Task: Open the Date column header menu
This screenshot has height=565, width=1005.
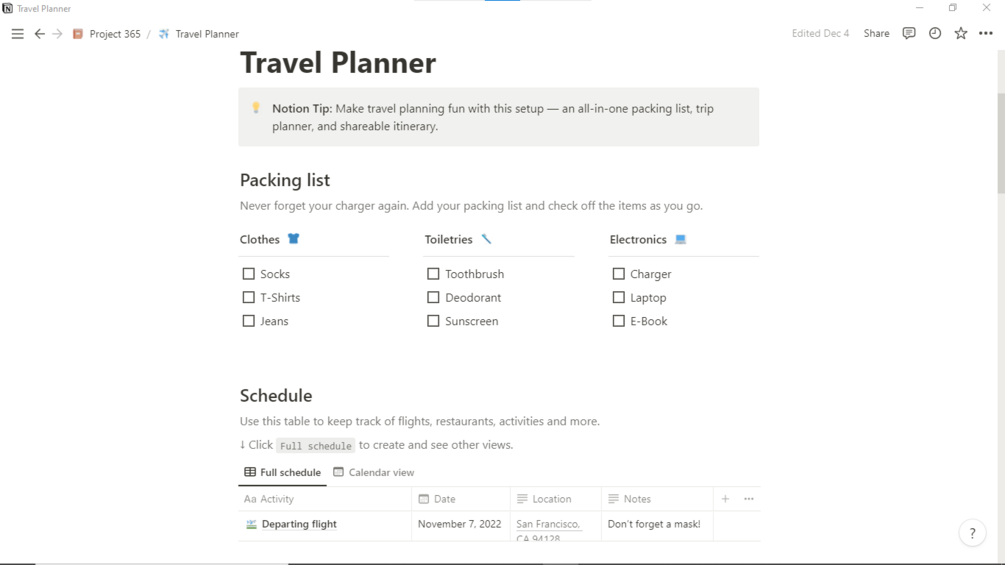Action: (445, 499)
